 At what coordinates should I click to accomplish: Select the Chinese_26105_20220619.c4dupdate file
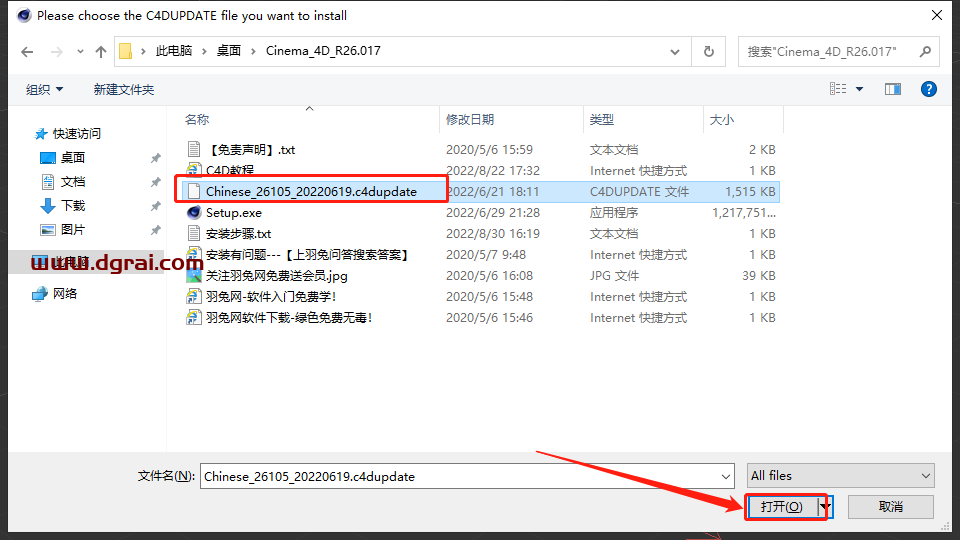[310, 191]
